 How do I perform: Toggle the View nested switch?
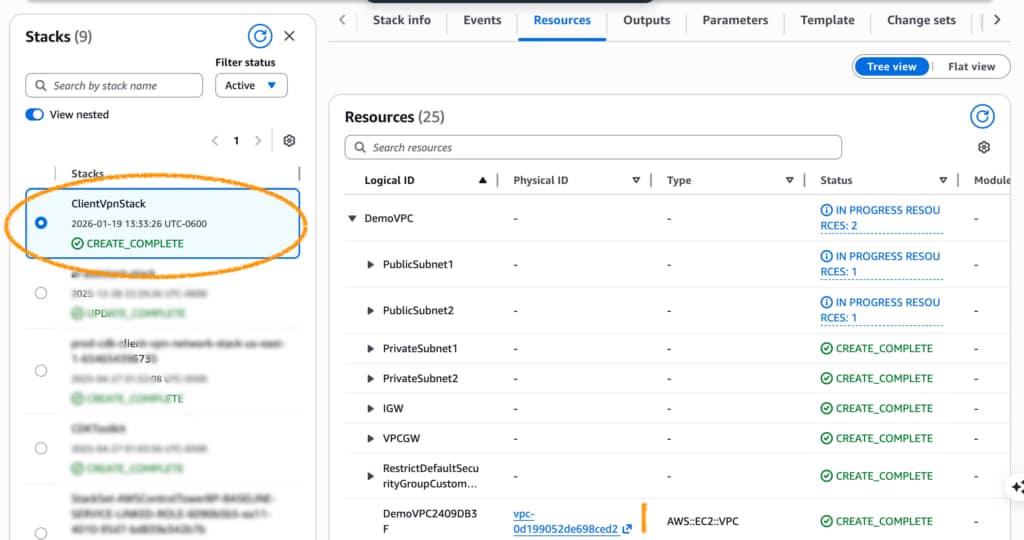point(35,115)
